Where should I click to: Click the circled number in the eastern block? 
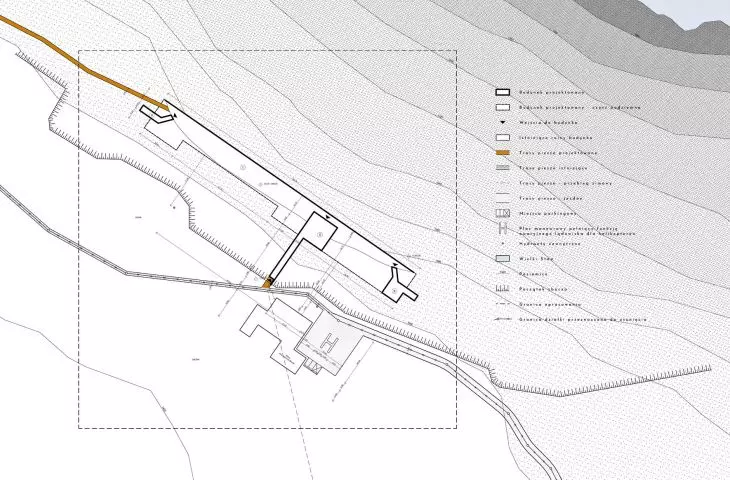395,291
